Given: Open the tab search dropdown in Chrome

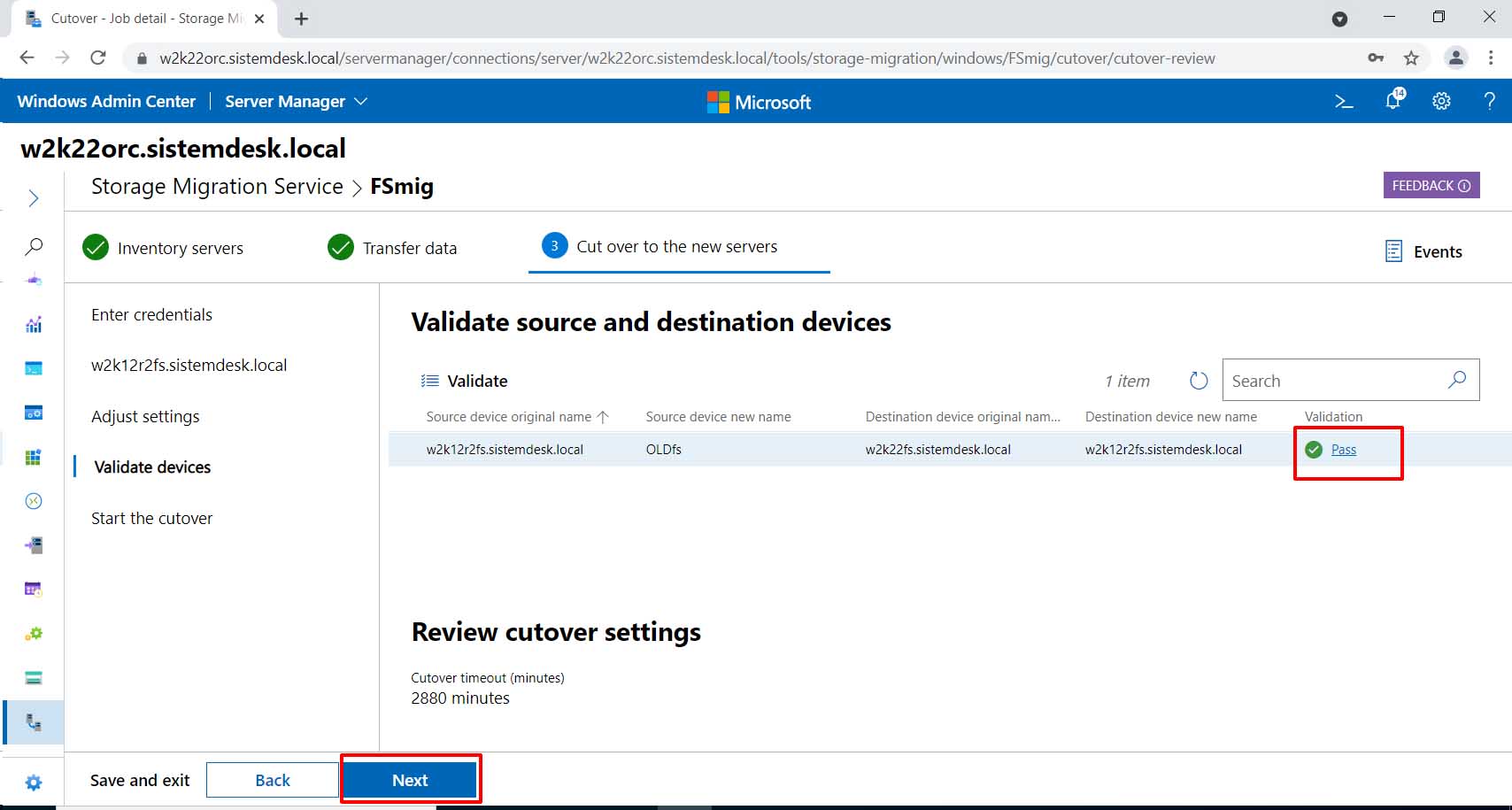Looking at the screenshot, I should point(1339,19).
